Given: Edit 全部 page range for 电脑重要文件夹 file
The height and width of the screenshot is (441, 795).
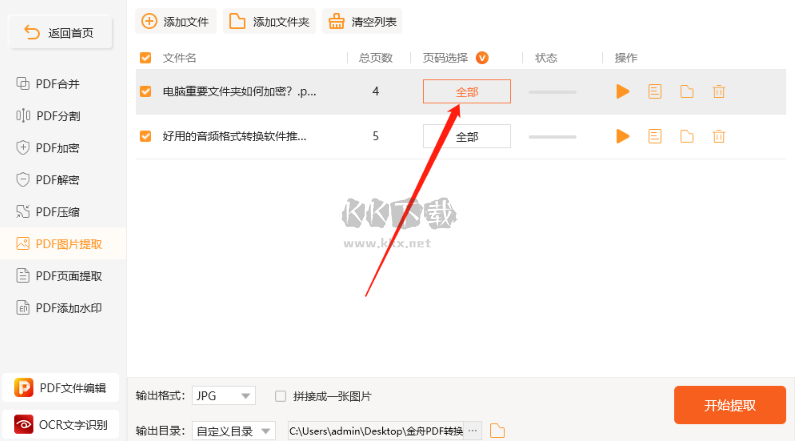Looking at the screenshot, I should (467, 92).
